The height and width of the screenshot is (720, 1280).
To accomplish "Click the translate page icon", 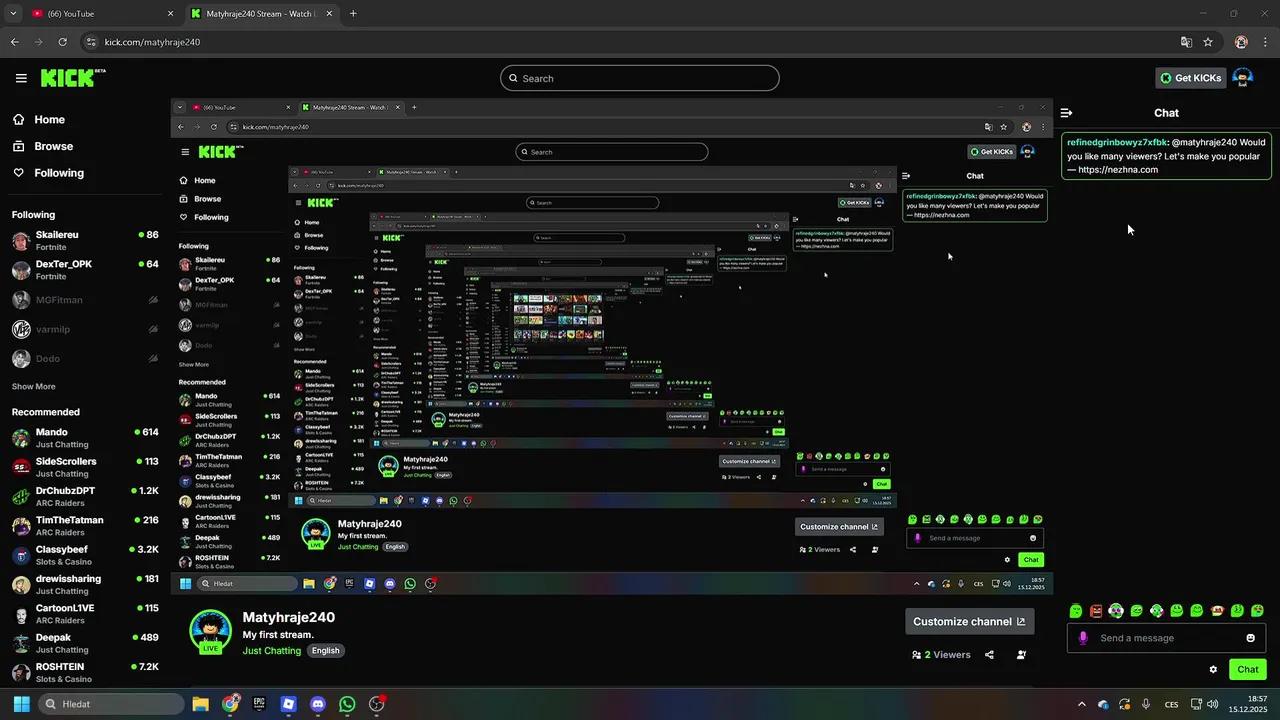I will [1186, 42].
